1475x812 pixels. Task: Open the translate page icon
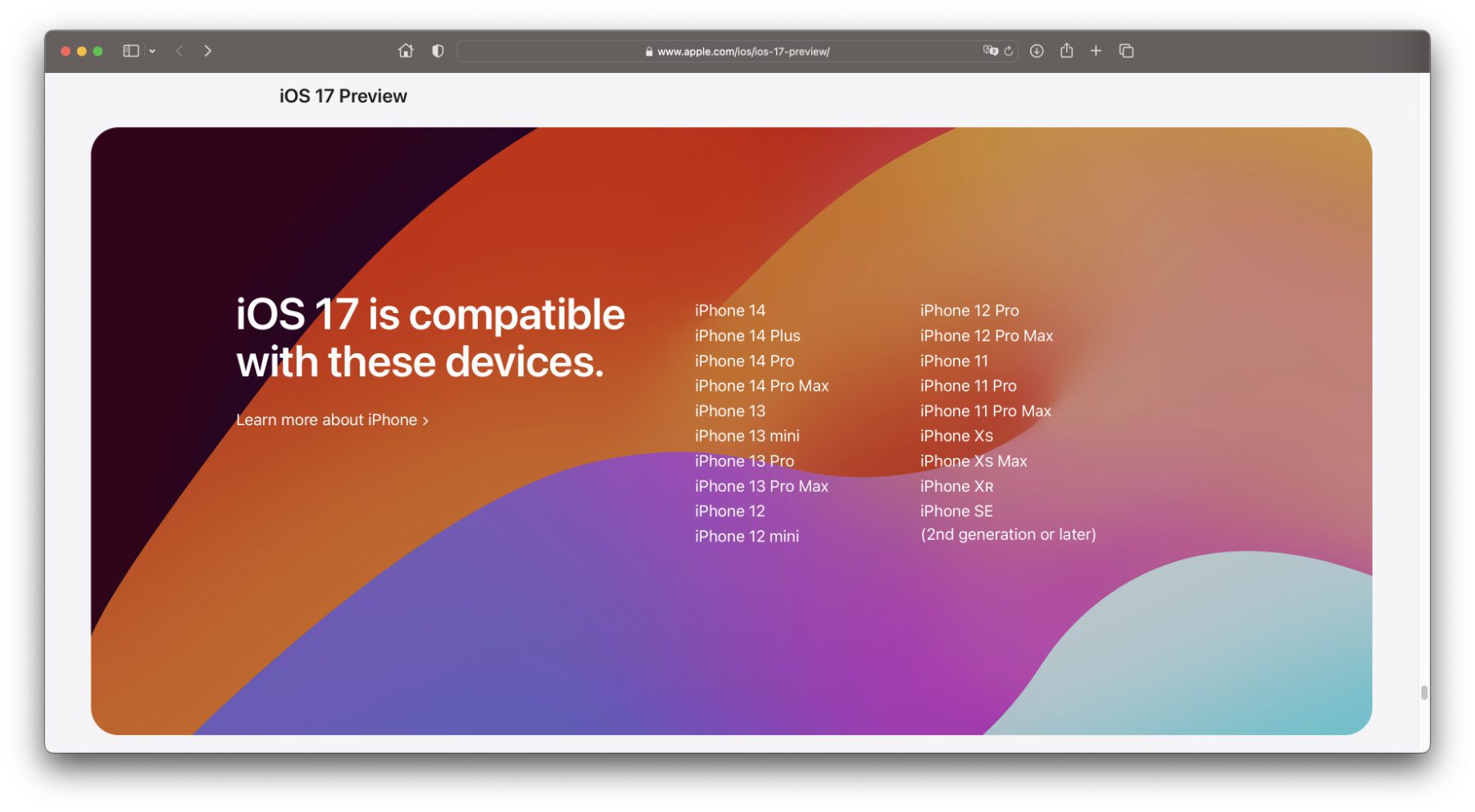pos(990,51)
